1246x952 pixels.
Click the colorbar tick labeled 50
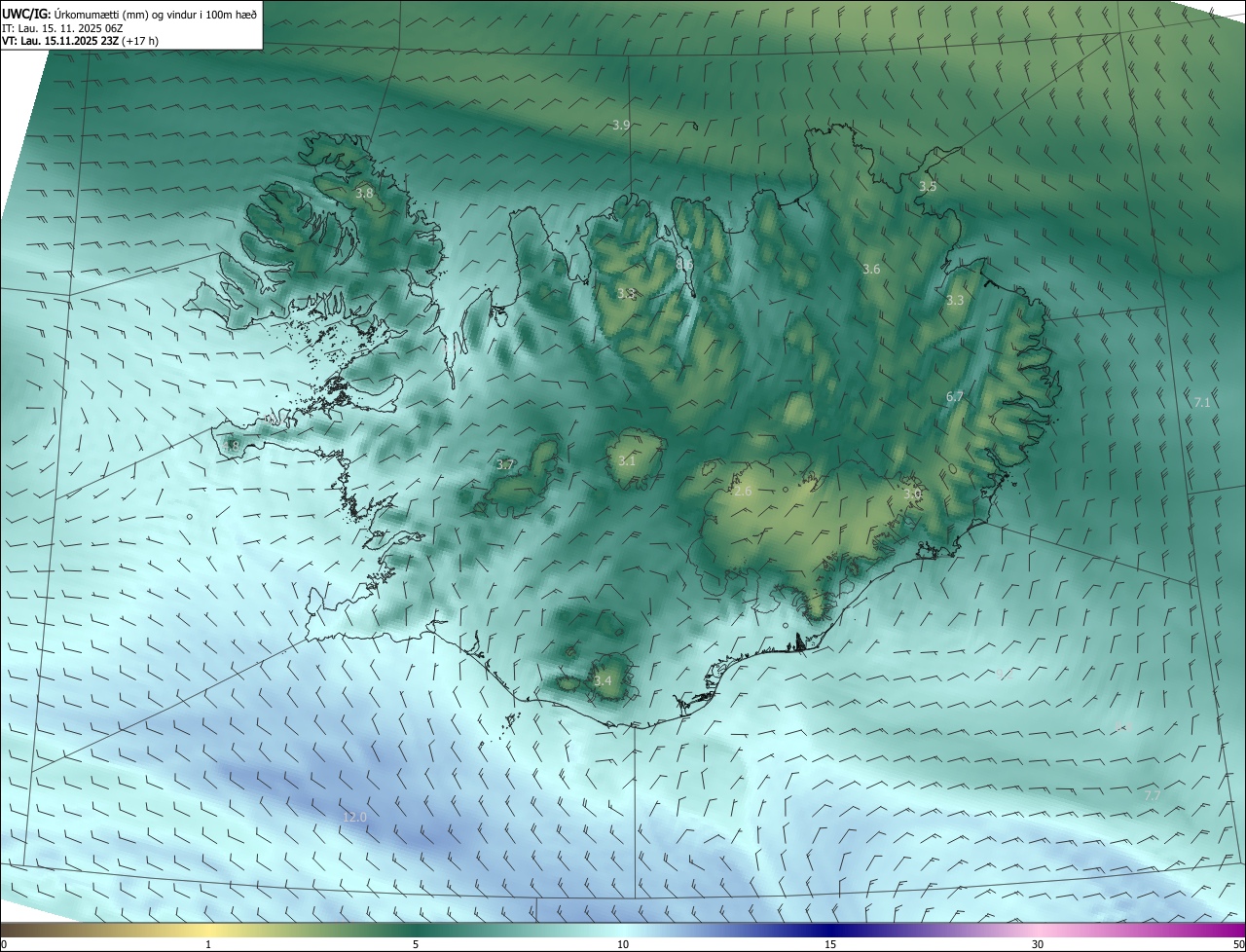pos(1238,944)
